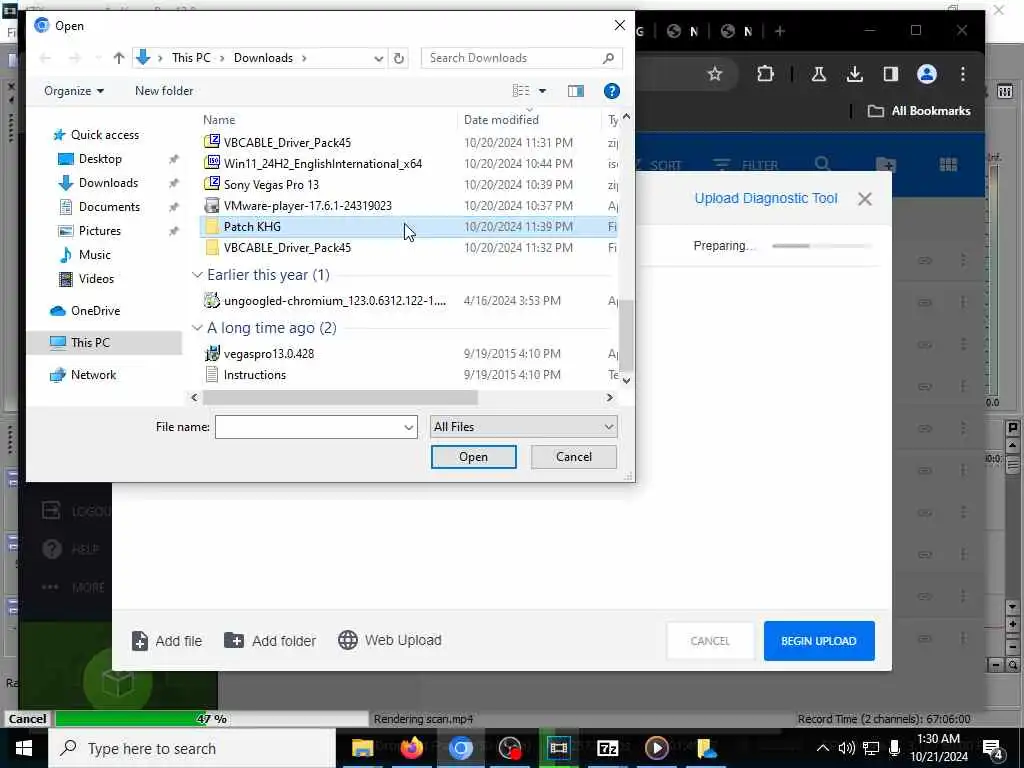Select VMware-player-17.6.1-24319023 installer

click(408, 205)
